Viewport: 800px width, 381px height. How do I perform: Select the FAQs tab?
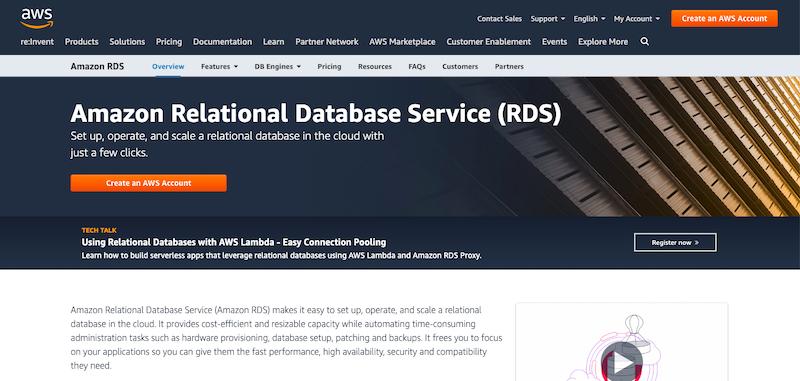pyautogui.click(x=417, y=66)
